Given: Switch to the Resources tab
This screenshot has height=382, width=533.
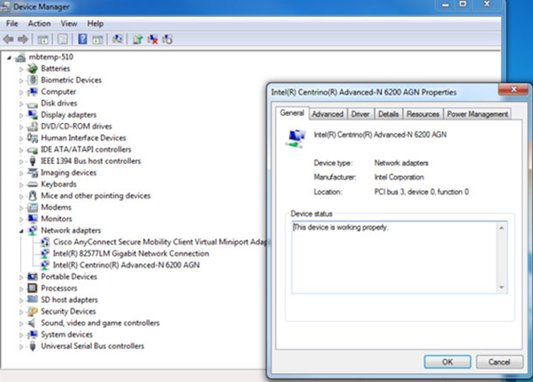Looking at the screenshot, I should tap(423, 114).
